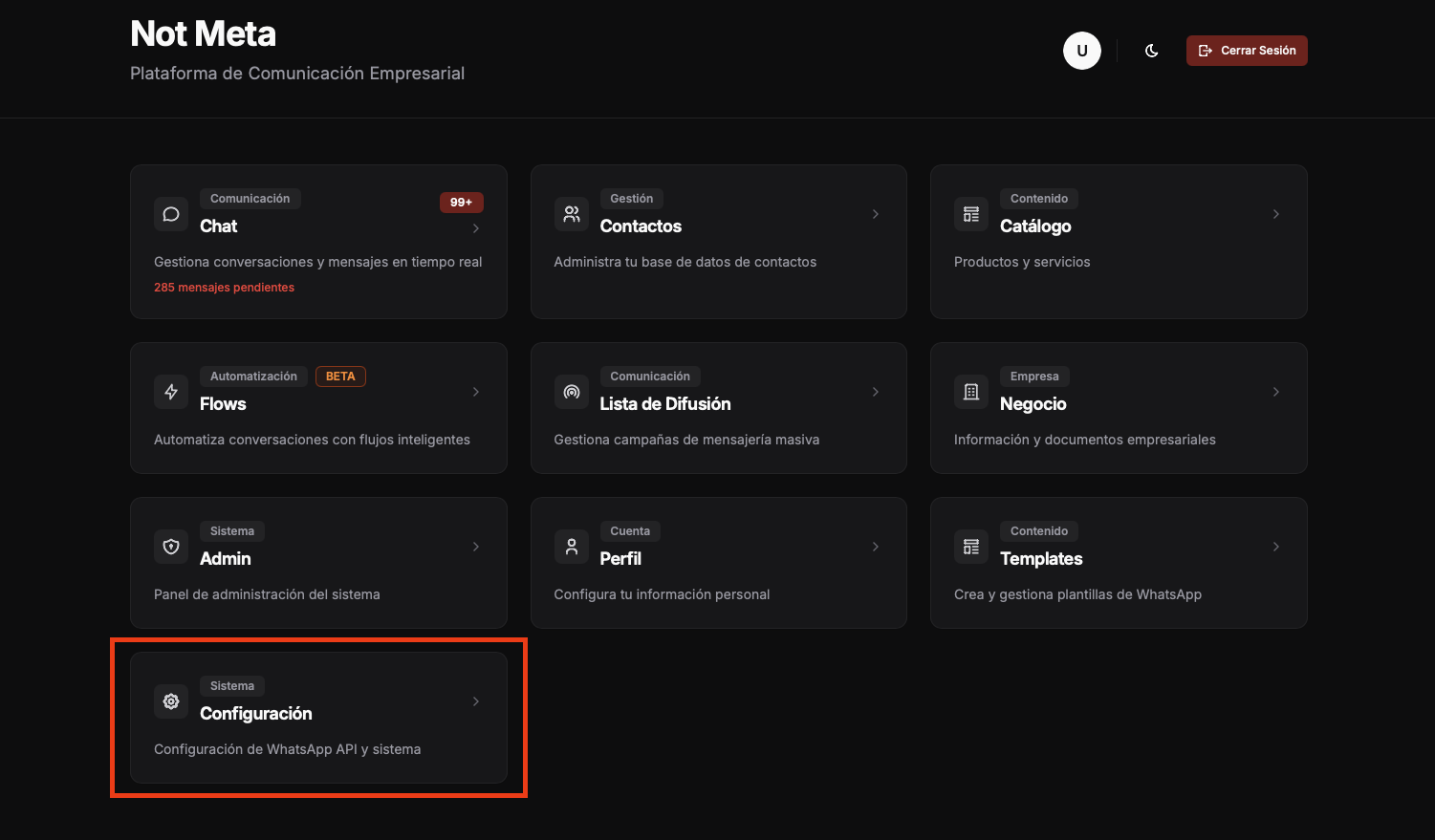Viewport: 1435px width, 840px height.
Task: Switch to the Comunicación category on Chat
Action: pos(250,198)
